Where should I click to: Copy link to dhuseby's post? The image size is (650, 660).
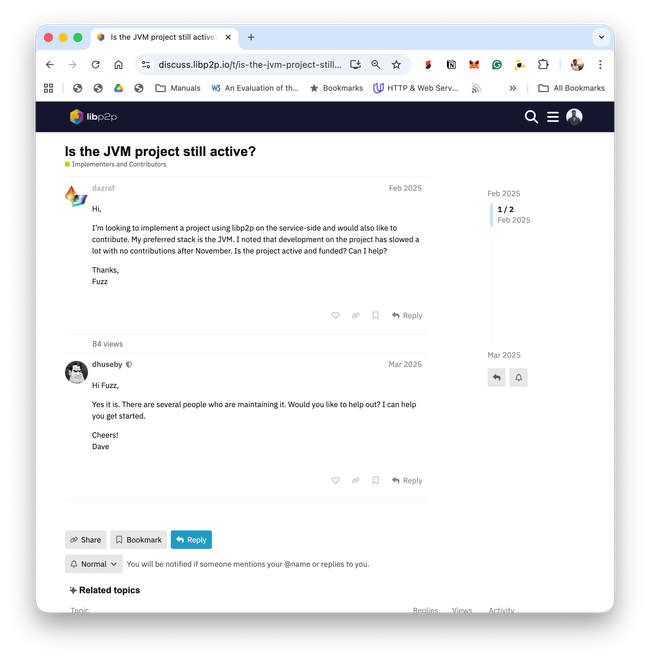[x=355, y=480]
